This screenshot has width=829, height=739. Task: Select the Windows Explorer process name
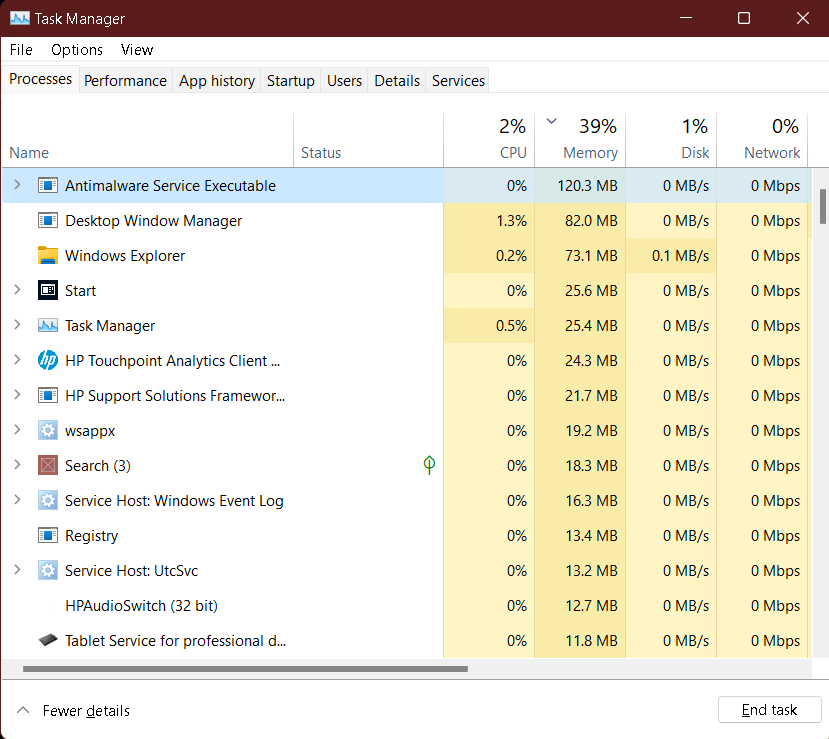point(125,256)
